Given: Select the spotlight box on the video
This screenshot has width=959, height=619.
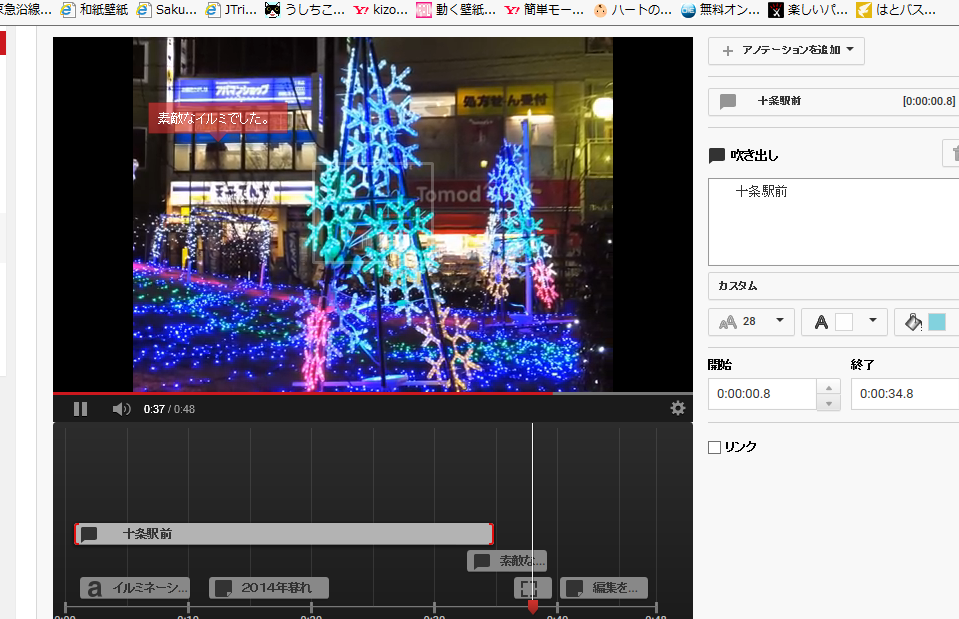Looking at the screenshot, I should coord(373,212).
